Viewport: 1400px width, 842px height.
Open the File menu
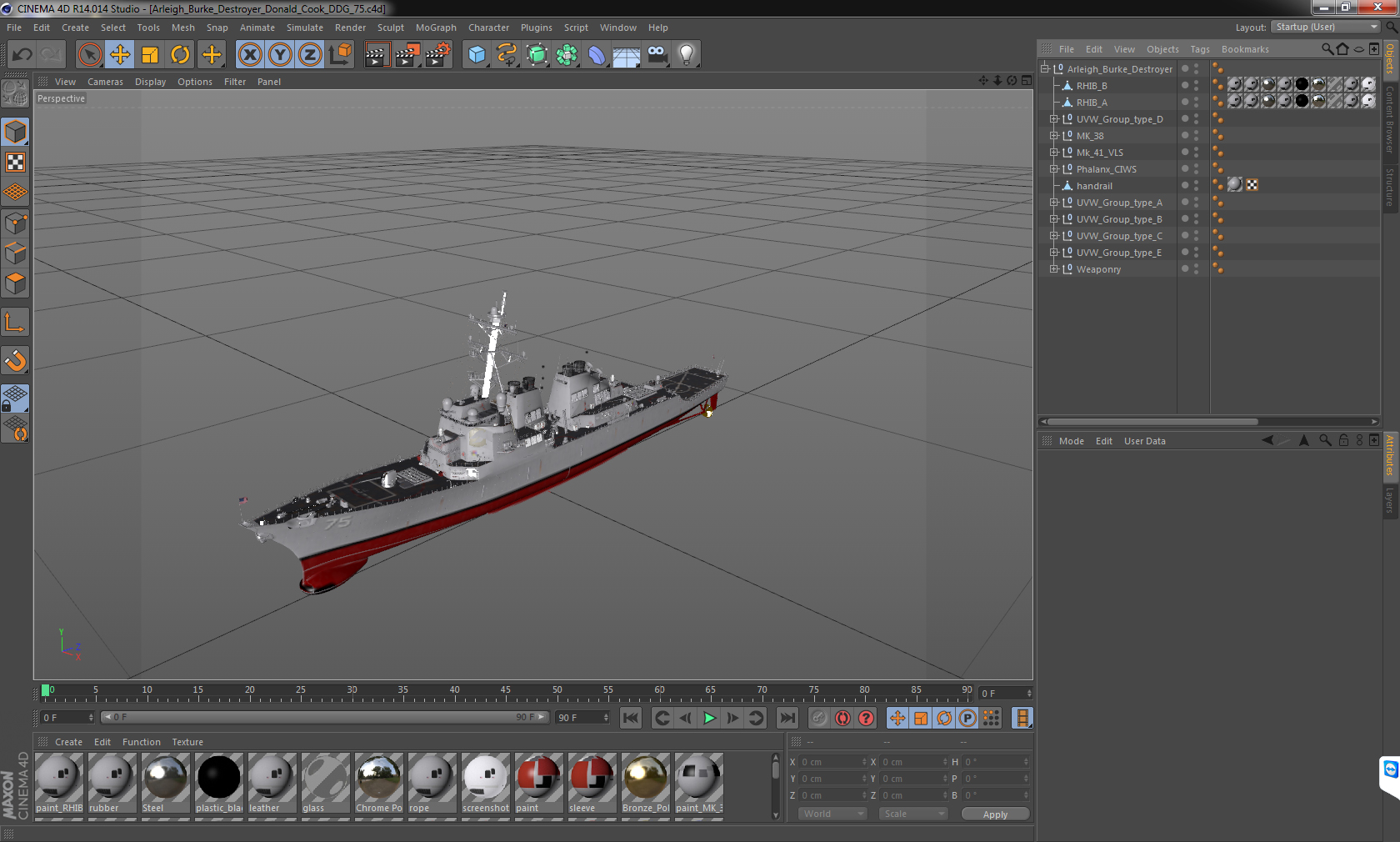[x=14, y=28]
